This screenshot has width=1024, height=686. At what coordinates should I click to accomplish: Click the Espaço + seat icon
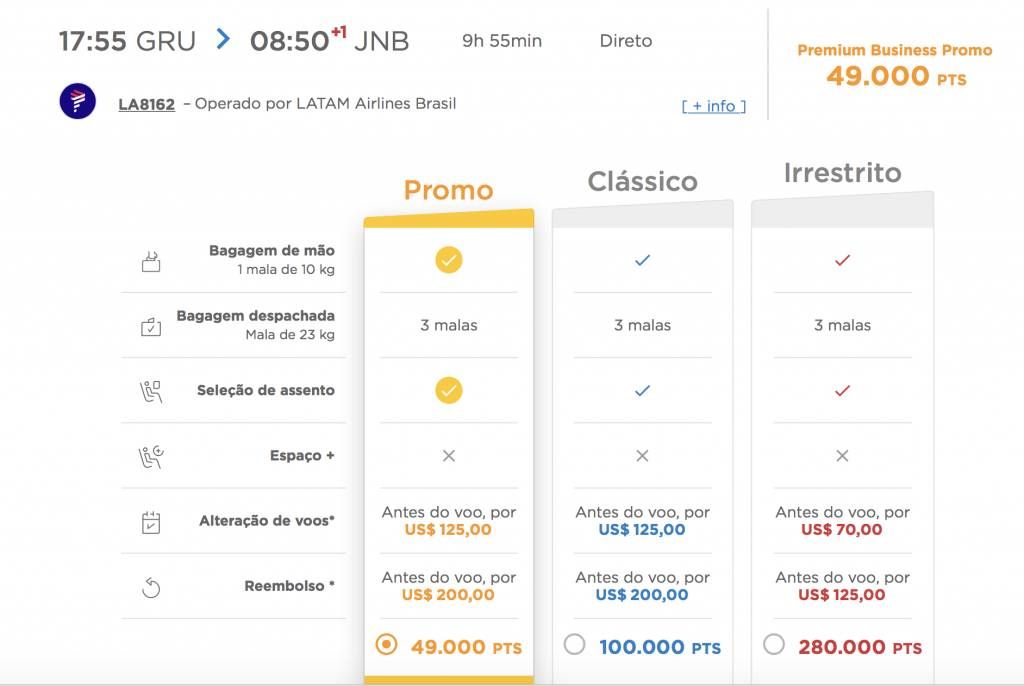151,457
